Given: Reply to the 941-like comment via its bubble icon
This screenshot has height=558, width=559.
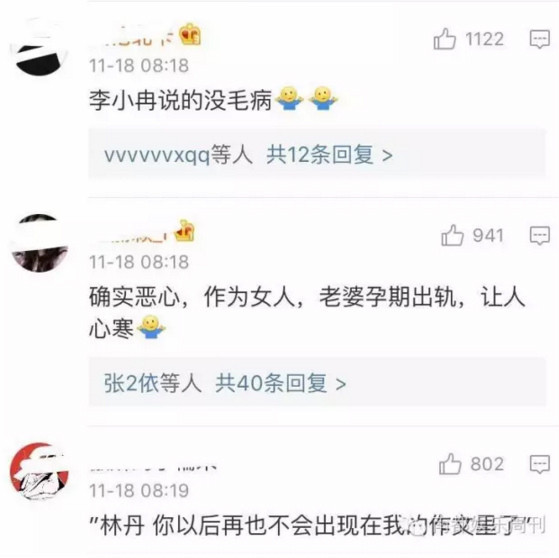Looking at the screenshot, I should (539, 235).
